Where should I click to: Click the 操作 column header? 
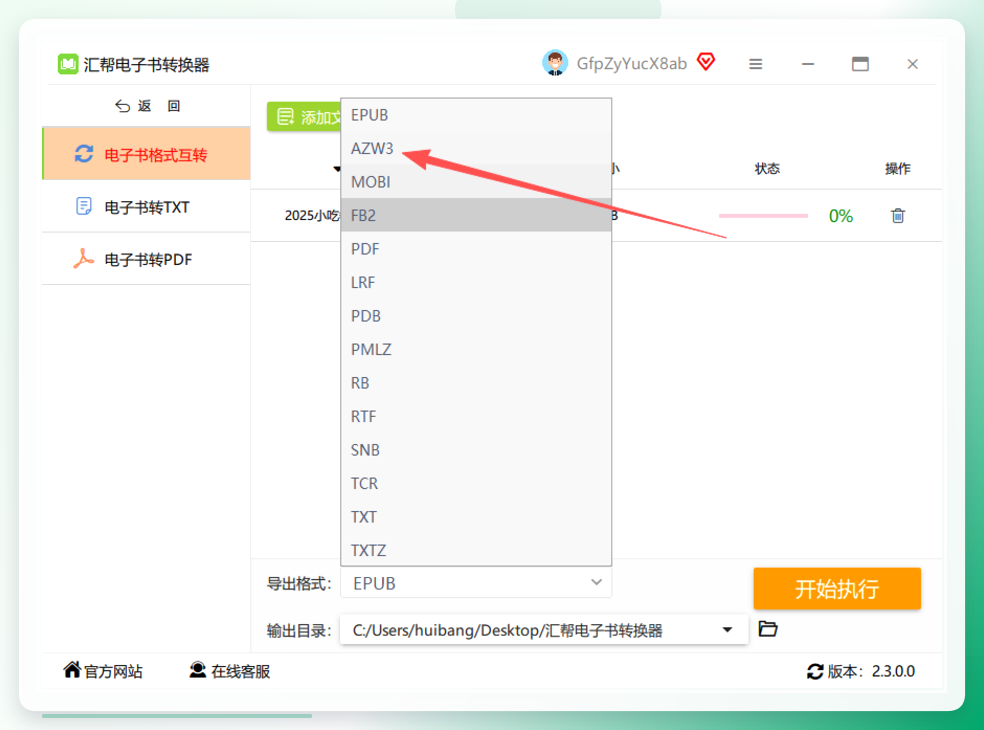click(x=897, y=168)
